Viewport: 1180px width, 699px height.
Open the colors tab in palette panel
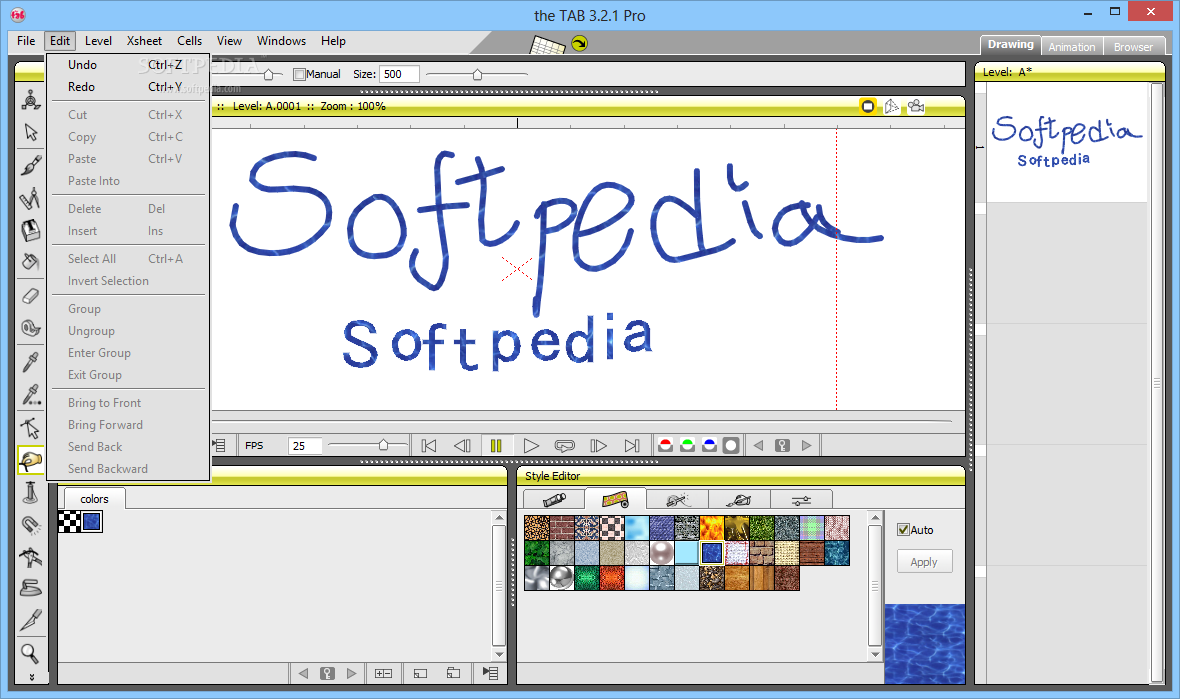point(94,499)
